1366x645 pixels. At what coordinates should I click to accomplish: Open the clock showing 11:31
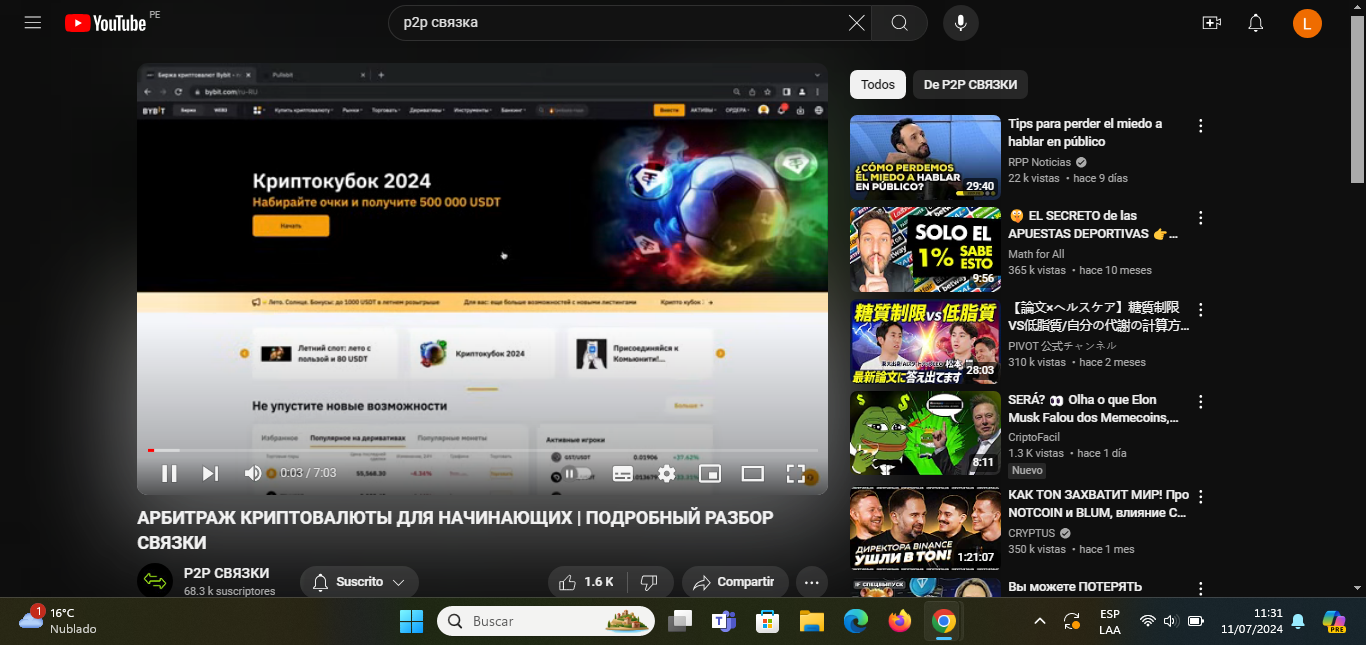[x=1252, y=621]
